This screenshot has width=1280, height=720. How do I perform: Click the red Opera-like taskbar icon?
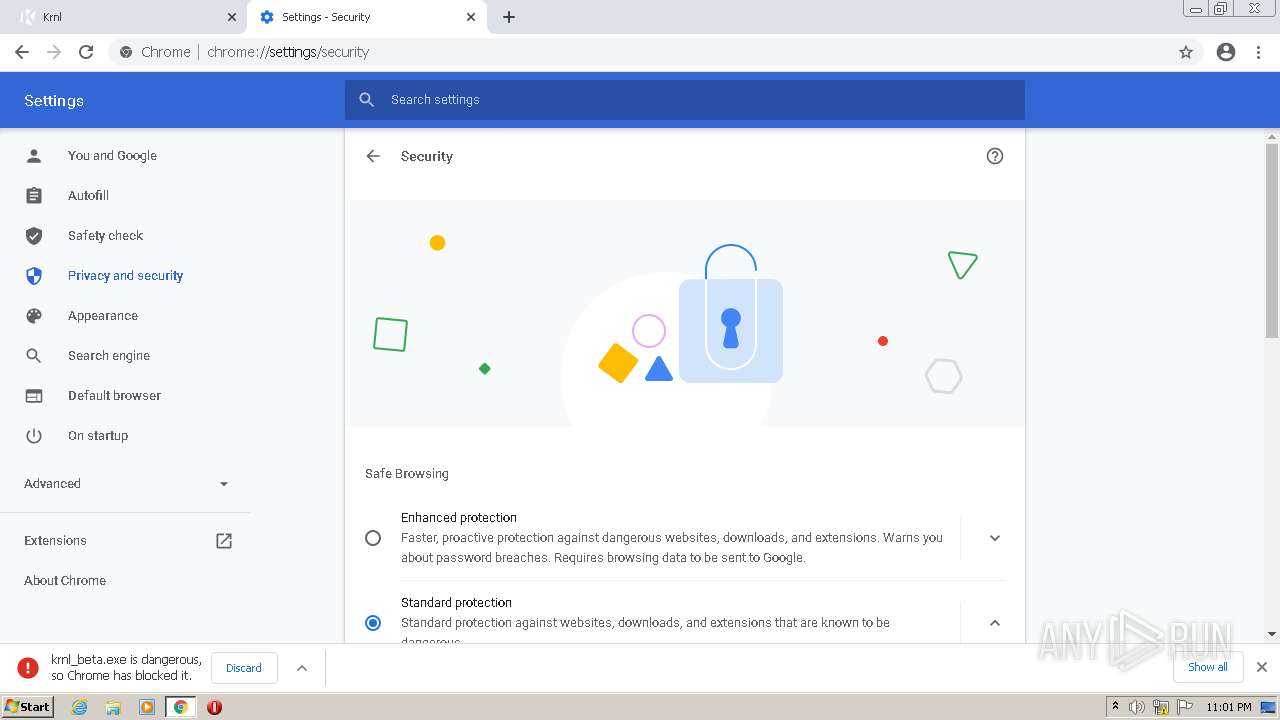(x=214, y=707)
